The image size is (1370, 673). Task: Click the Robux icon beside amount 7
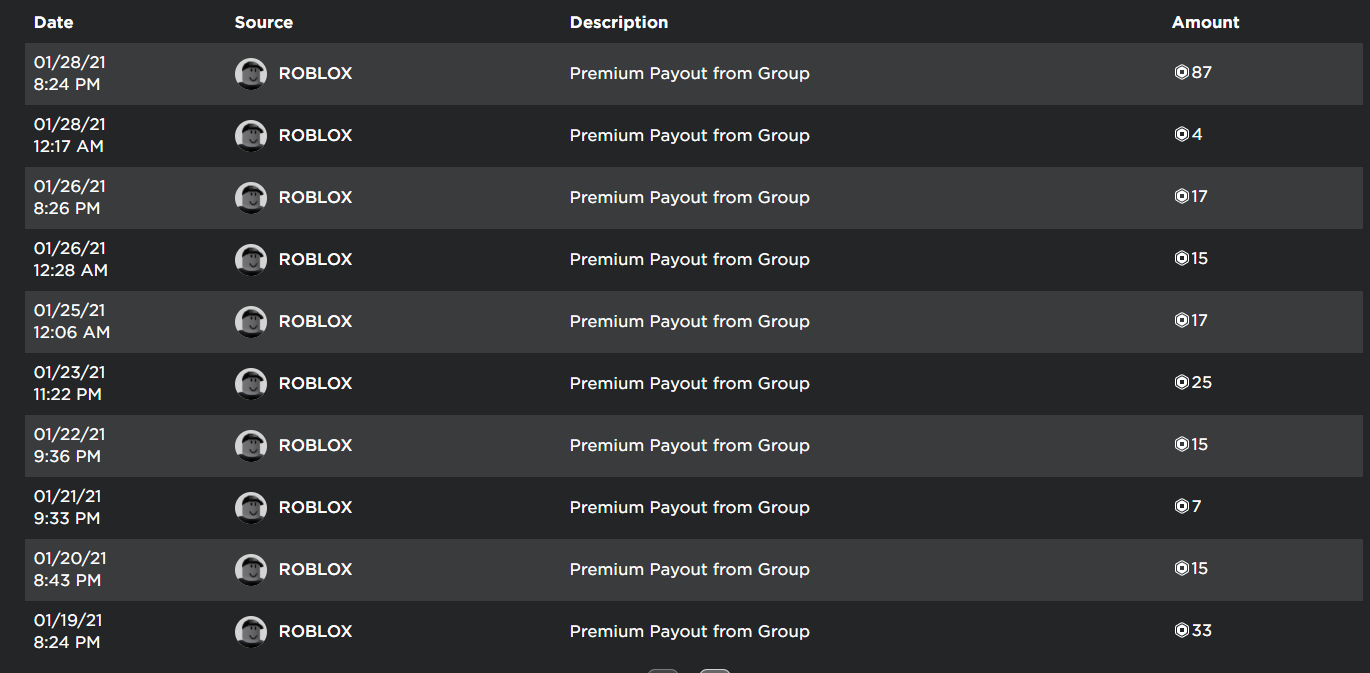pos(1181,506)
